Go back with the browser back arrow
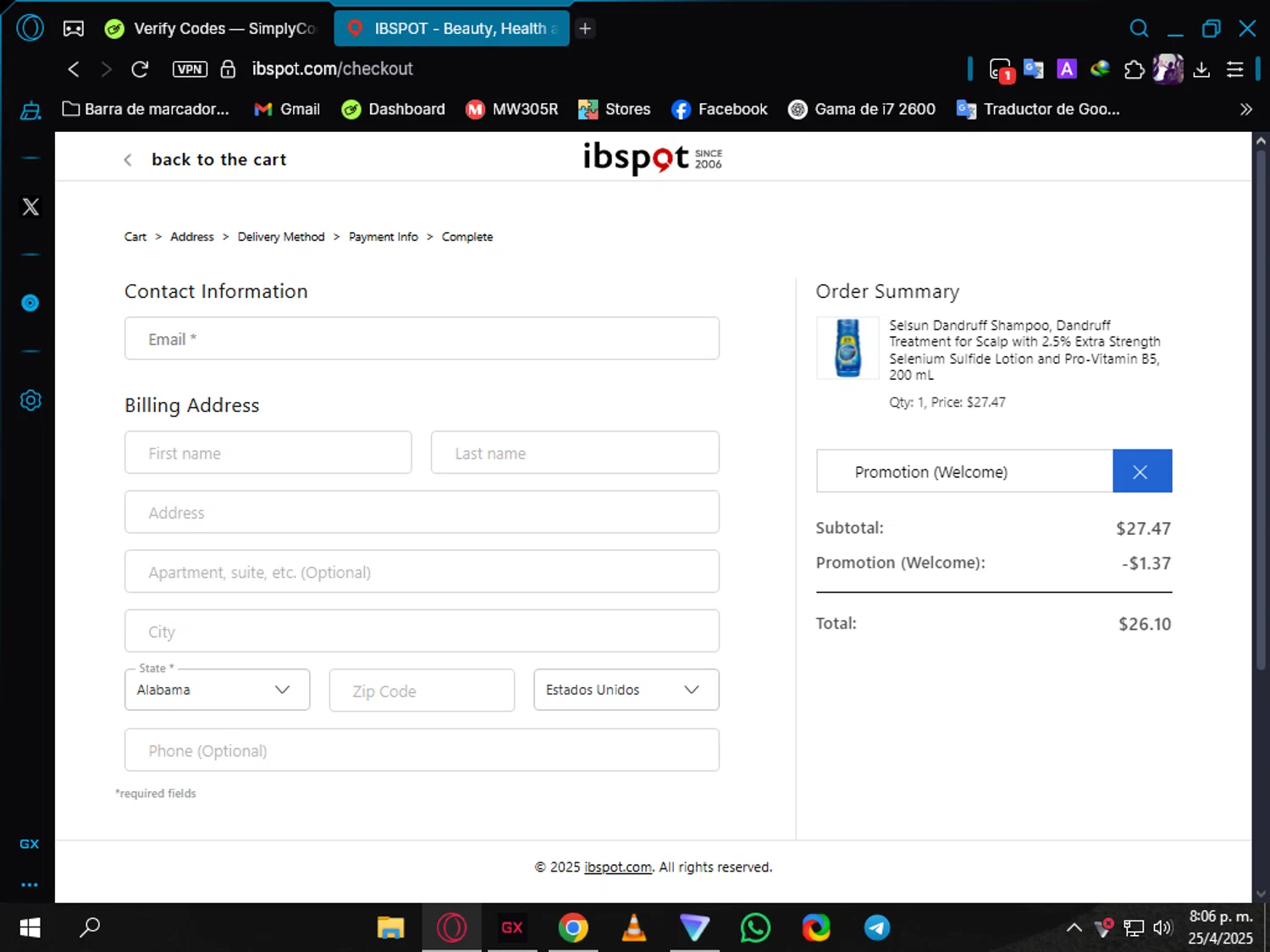Image resolution: width=1270 pixels, height=952 pixels. [x=74, y=69]
